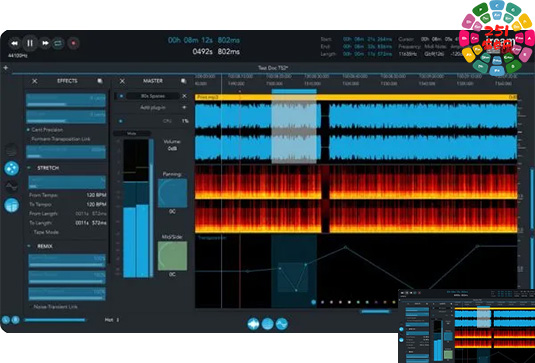Pop out the MASTER panel window
This screenshot has width=535, height=363.
point(184,81)
